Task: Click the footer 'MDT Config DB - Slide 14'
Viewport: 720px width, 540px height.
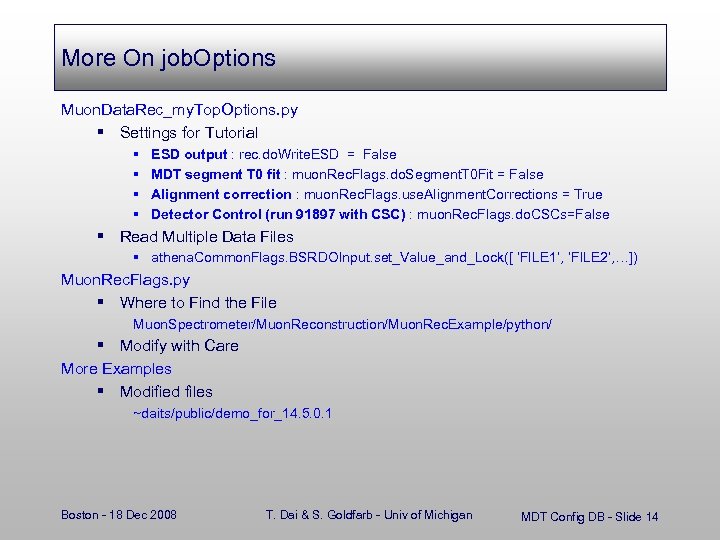Action: click(x=590, y=517)
